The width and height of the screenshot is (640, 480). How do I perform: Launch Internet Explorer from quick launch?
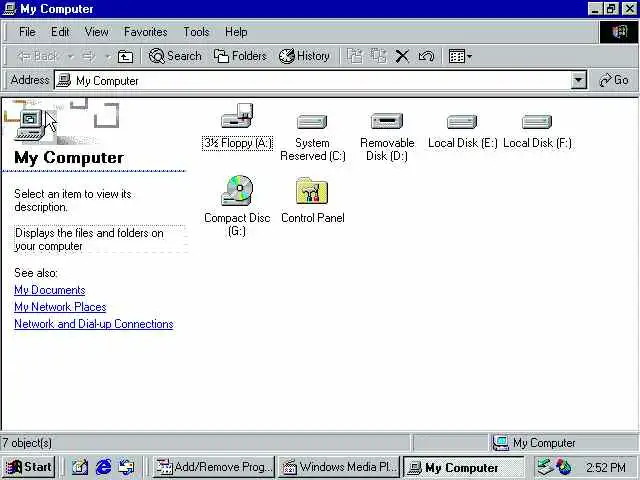coord(103,467)
